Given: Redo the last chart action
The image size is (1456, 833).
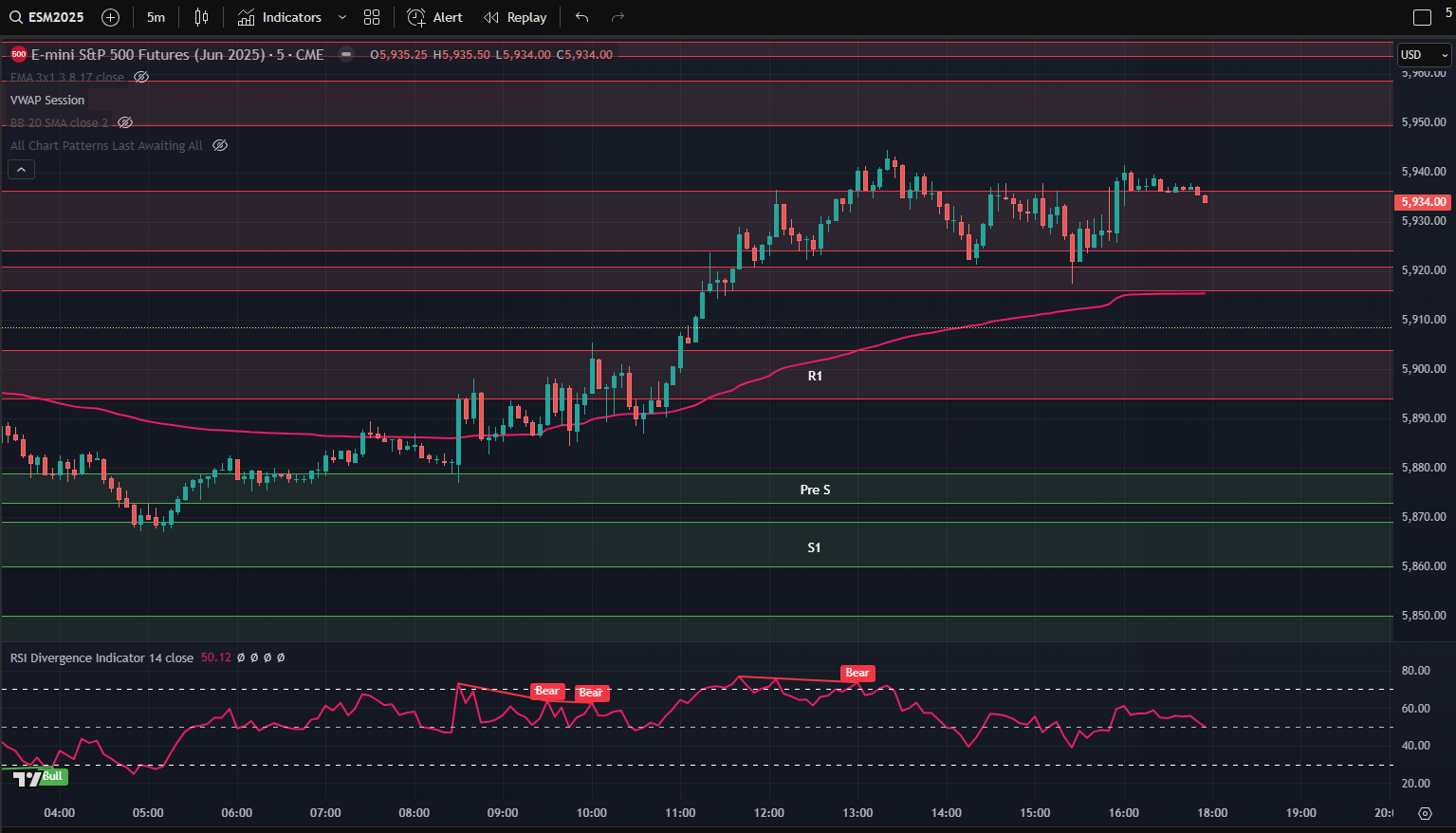Looking at the screenshot, I should 617,17.
